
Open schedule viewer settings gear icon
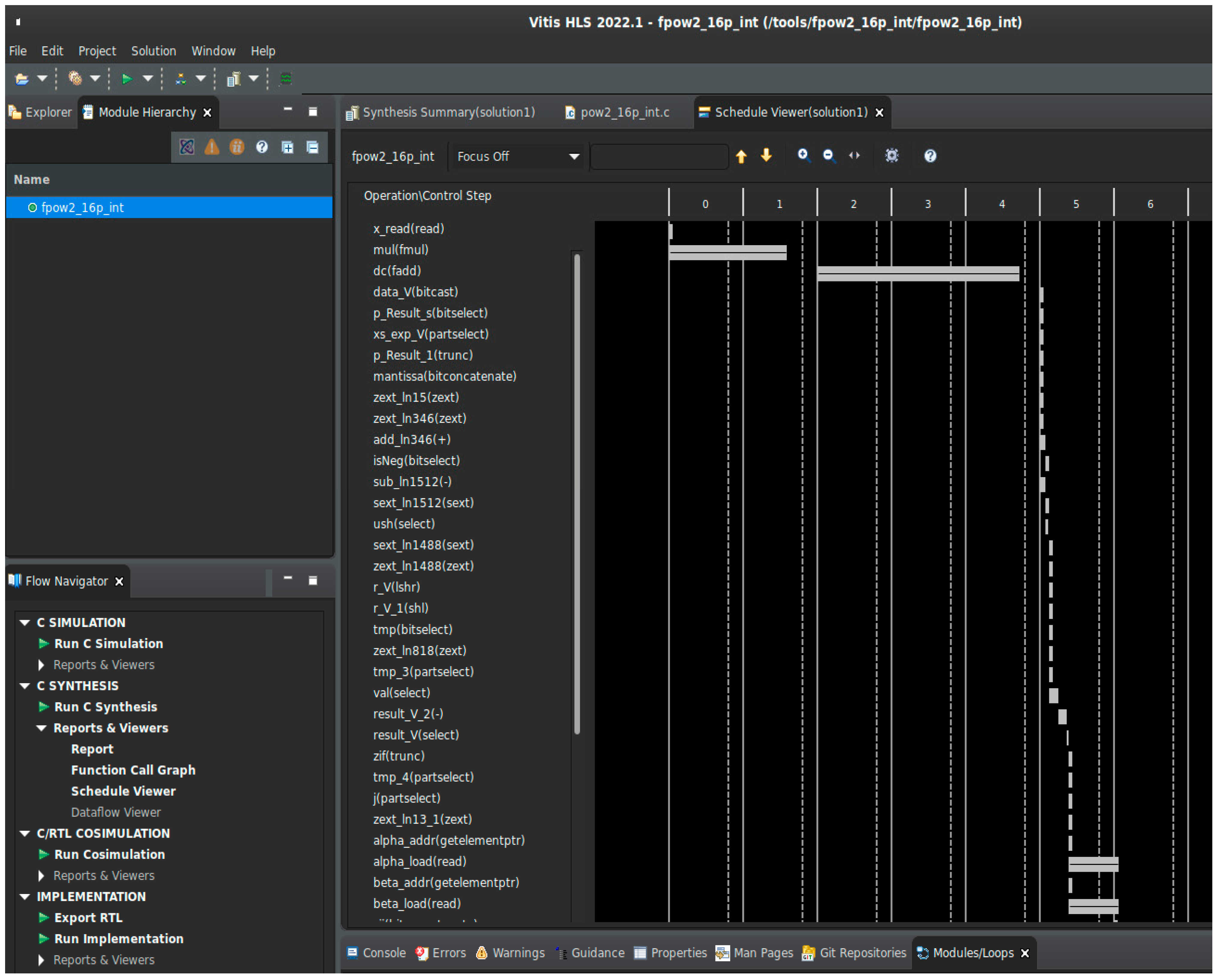point(892,155)
